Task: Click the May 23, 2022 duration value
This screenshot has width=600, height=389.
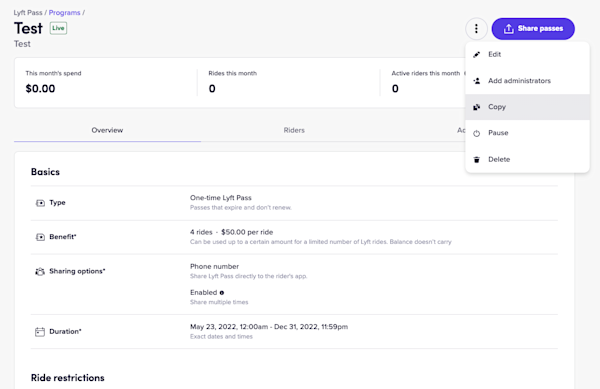Action: 269,327
